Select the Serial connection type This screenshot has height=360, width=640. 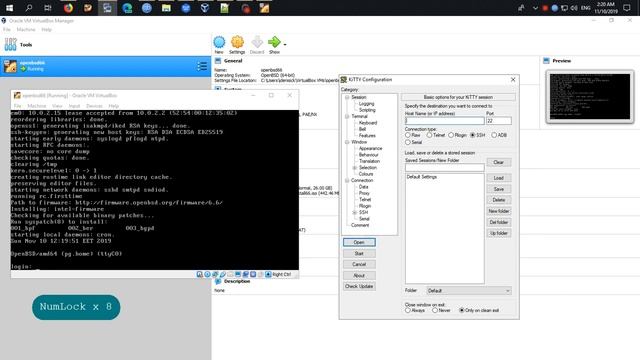(408, 142)
